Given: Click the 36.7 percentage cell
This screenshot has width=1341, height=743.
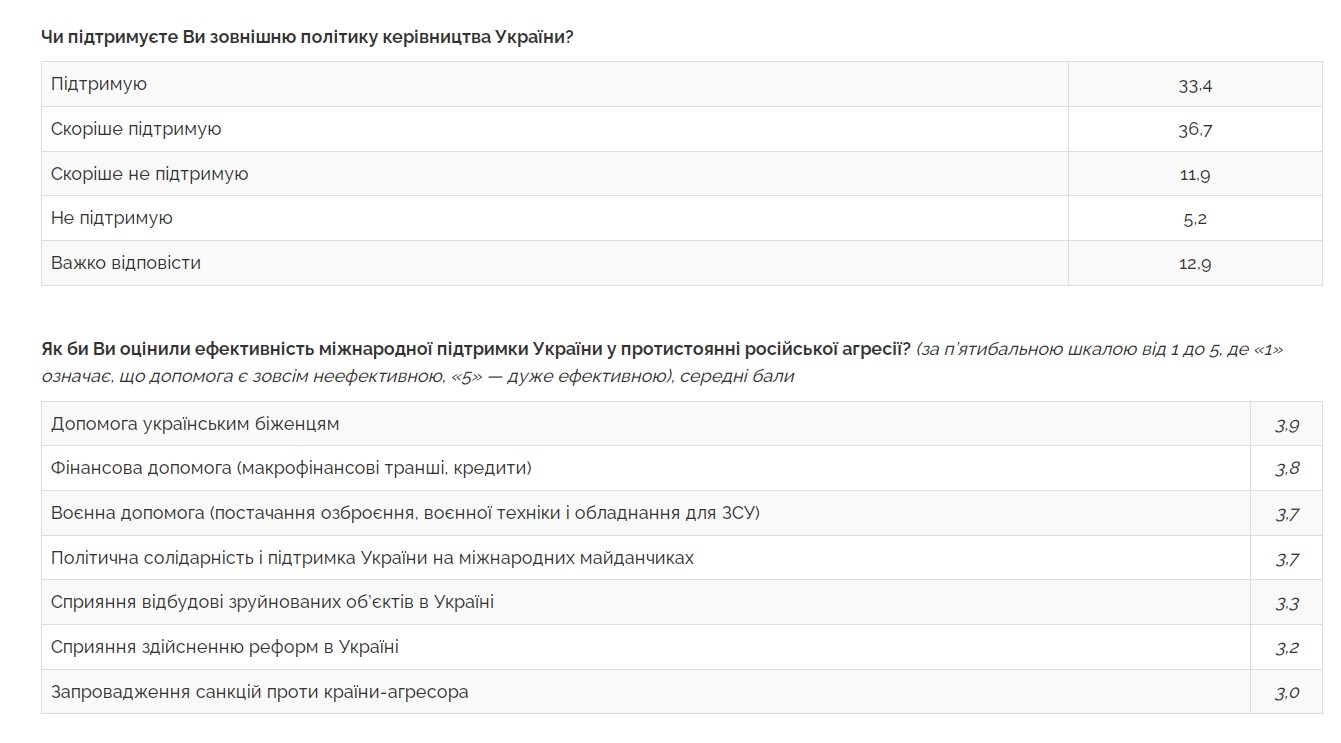Looking at the screenshot, I should [1195, 130].
